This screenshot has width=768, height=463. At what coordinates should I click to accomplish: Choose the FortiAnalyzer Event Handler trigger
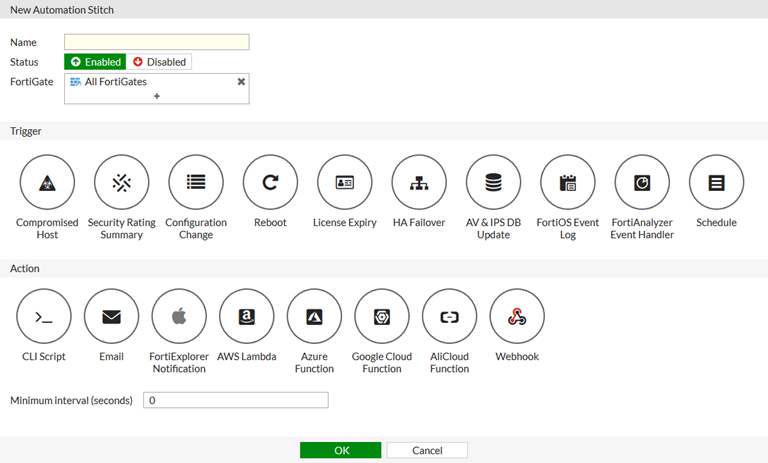642,182
